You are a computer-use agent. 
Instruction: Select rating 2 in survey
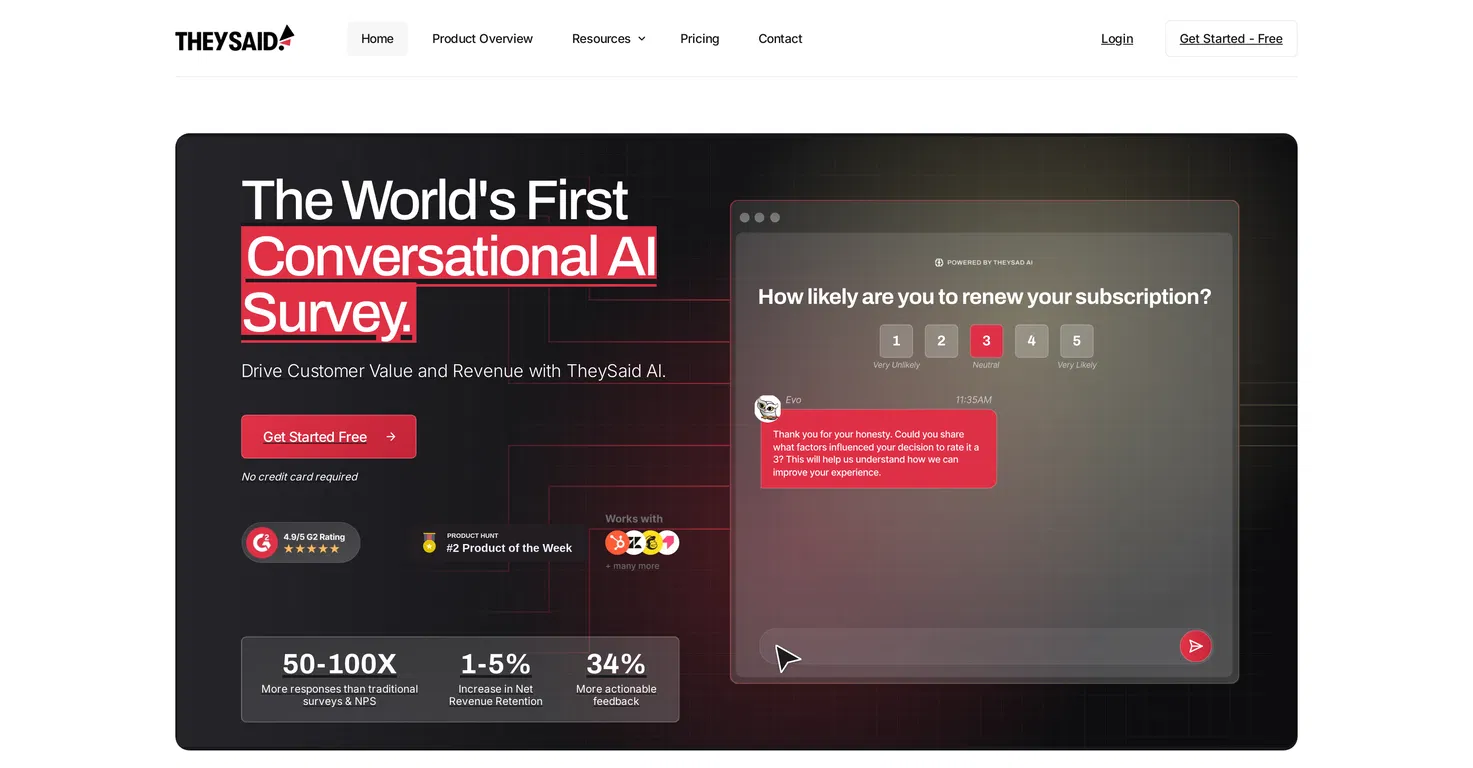click(941, 341)
